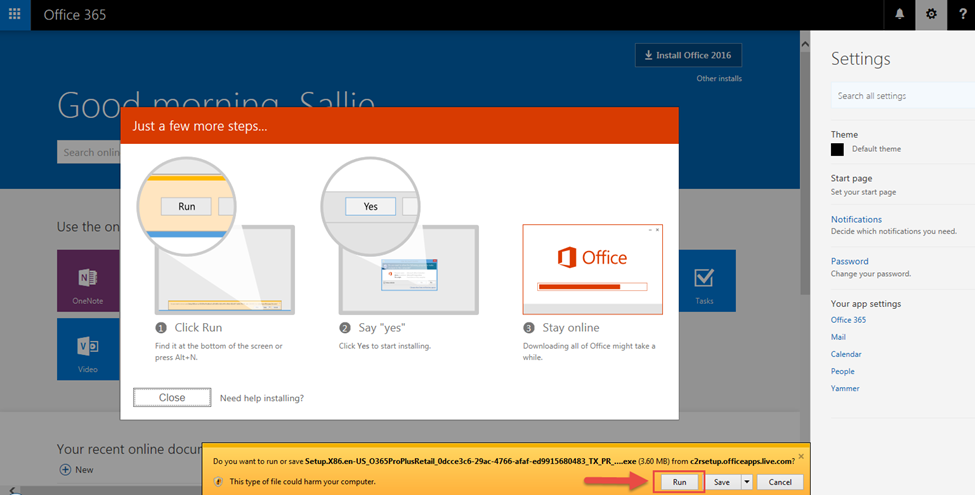The width and height of the screenshot is (975, 495).
Task: Open the OneNote tile
Action: click(x=88, y=280)
